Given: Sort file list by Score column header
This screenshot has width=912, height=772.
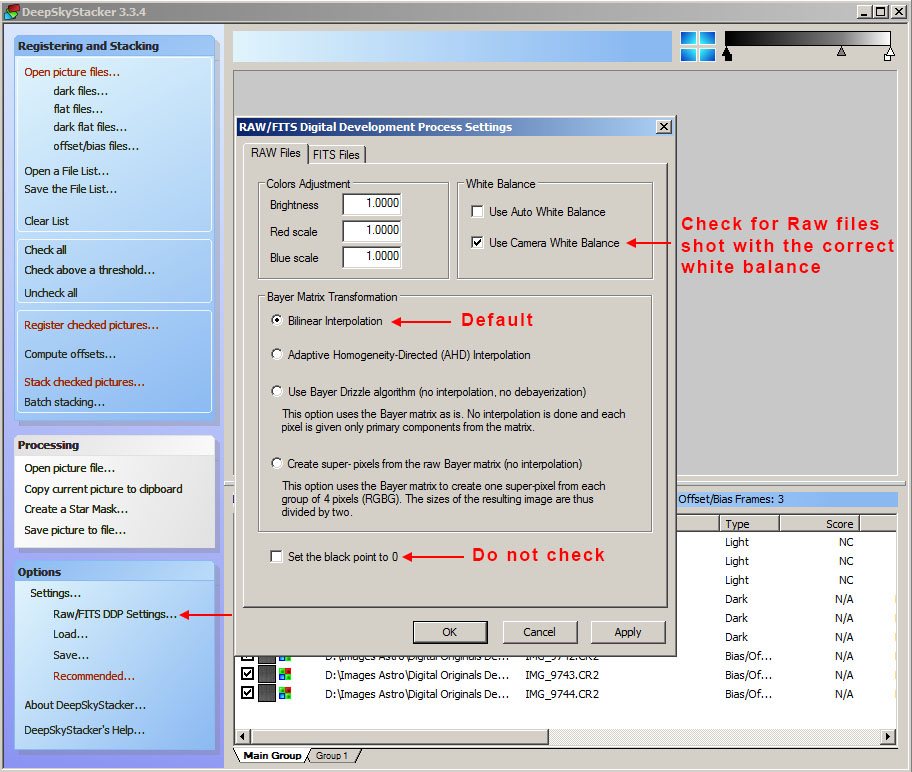Looking at the screenshot, I should pos(820,524).
